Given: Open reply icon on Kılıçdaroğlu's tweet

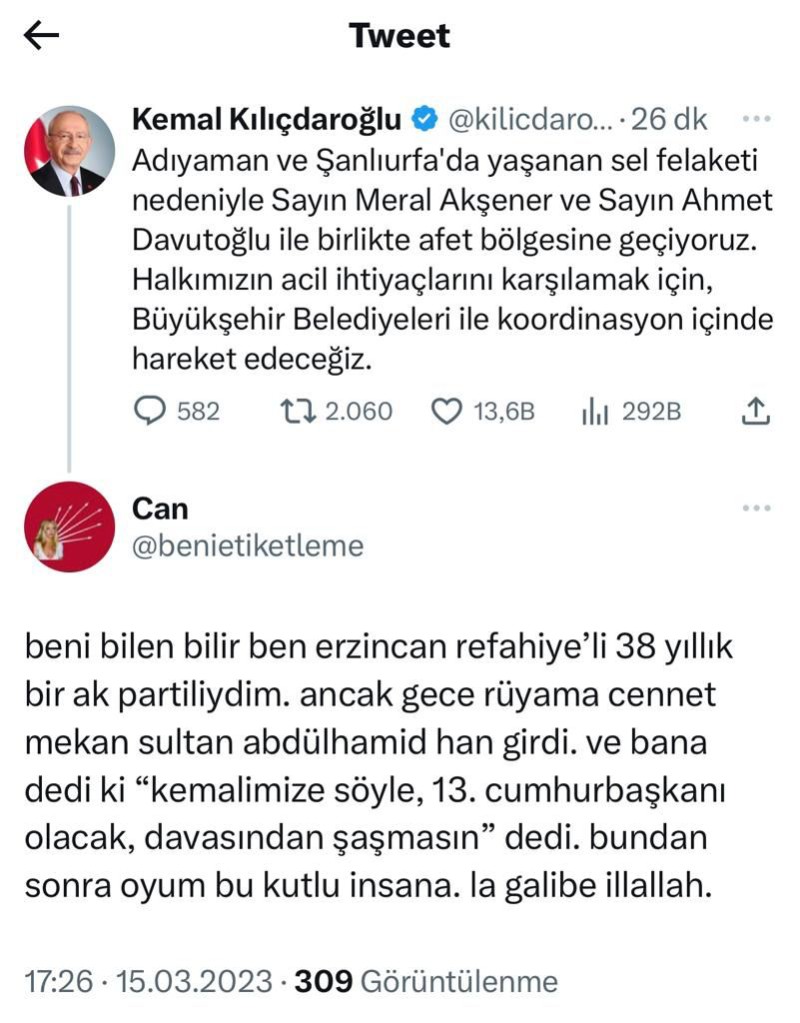Looking at the screenshot, I should 149,411.
